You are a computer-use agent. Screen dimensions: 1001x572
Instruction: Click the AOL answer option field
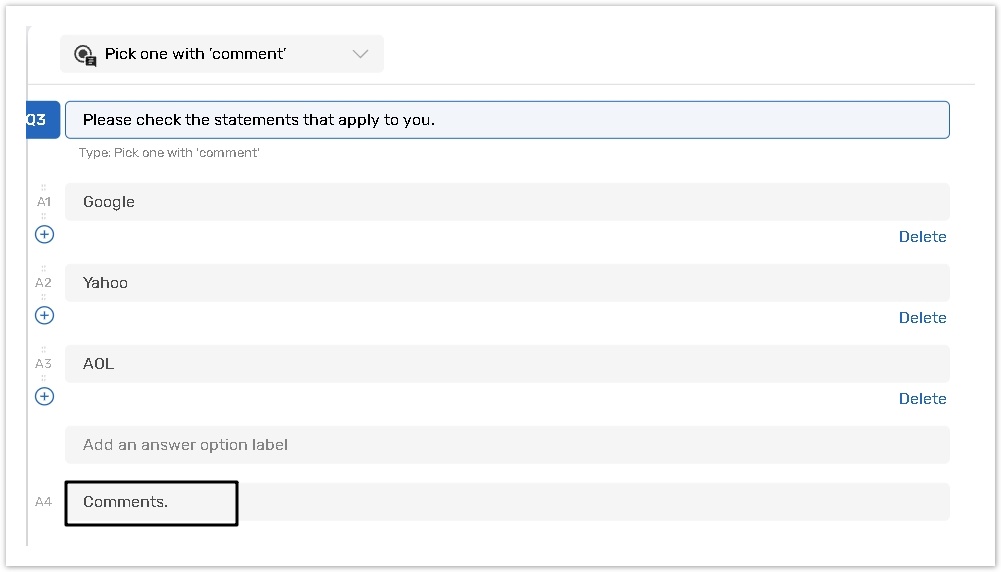[506, 364]
